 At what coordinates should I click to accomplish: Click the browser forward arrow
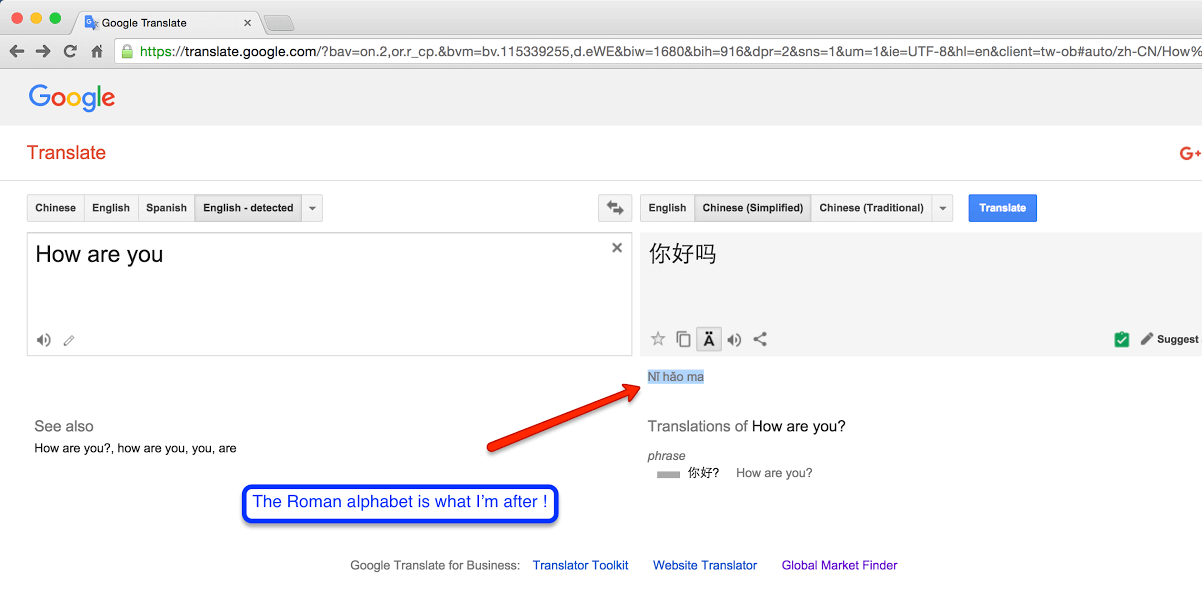tap(43, 51)
